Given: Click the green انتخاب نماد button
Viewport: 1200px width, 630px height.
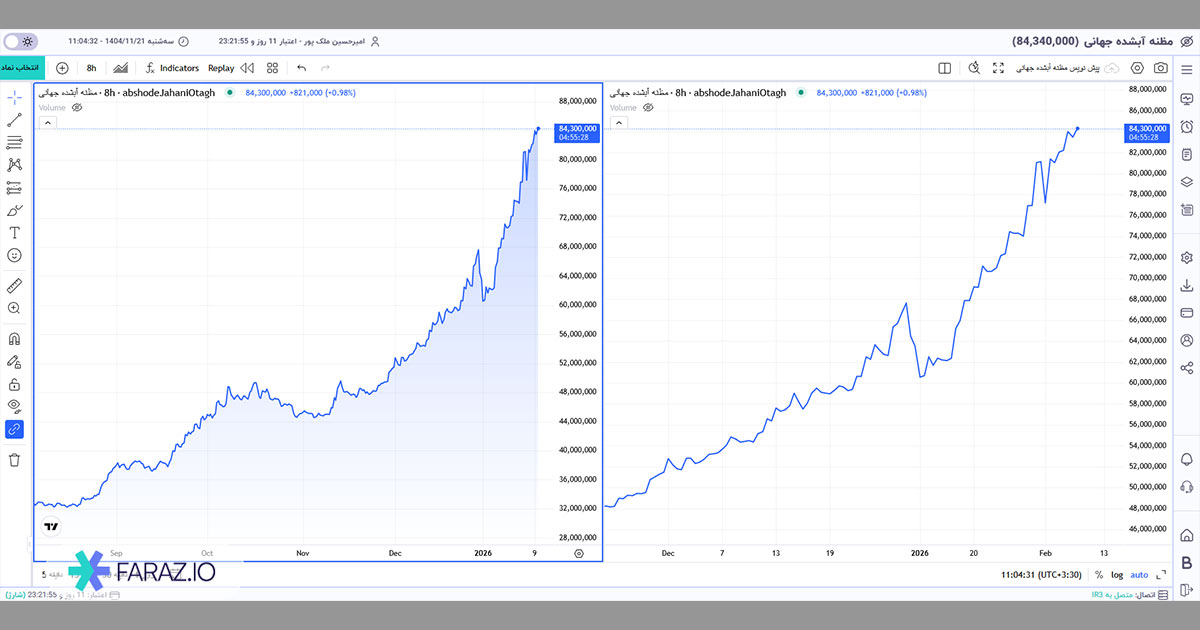Looking at the screenshot, I should coord(21,68).
